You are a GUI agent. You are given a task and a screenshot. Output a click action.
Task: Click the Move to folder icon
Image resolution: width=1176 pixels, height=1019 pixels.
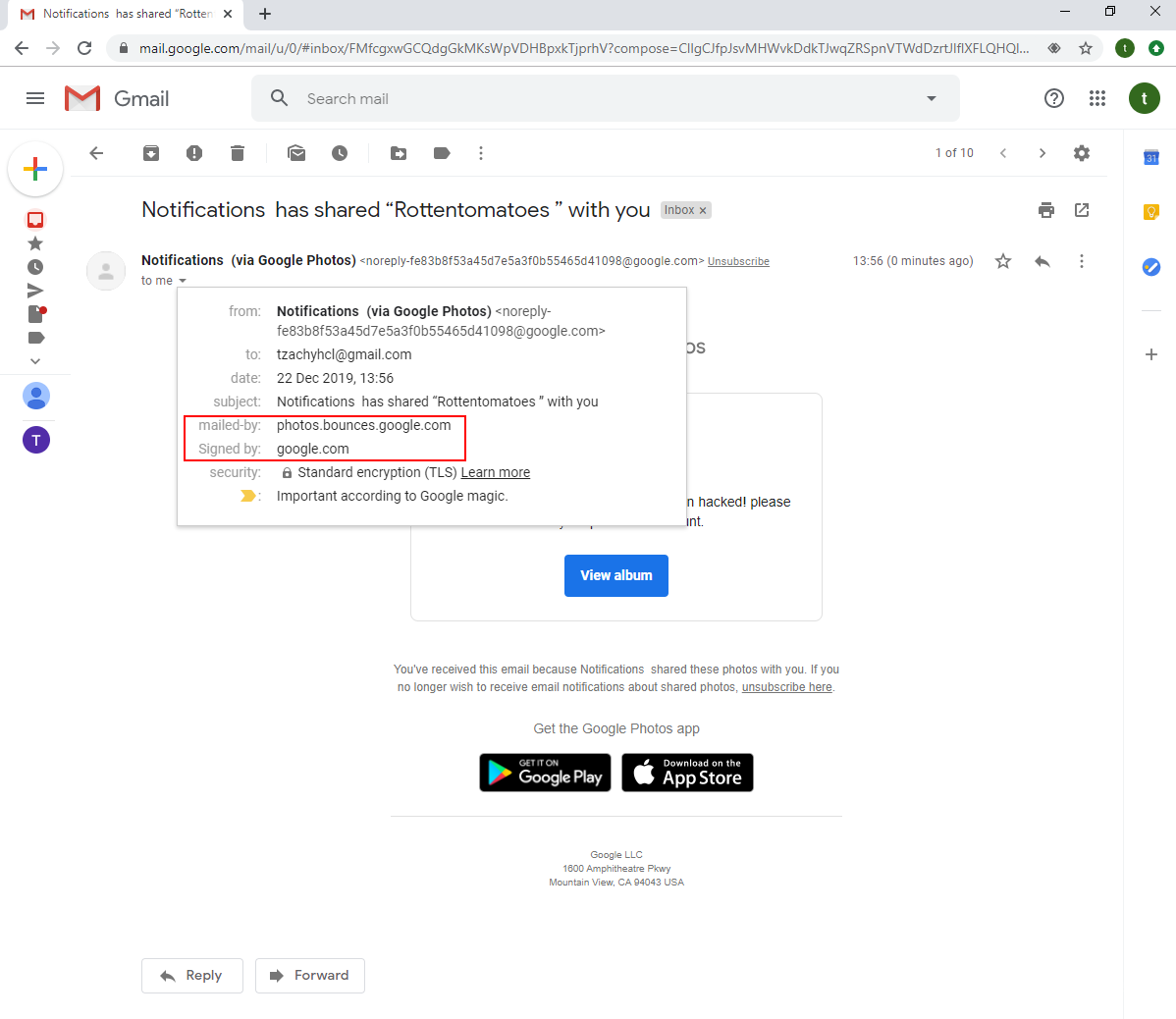click(399, 153)
